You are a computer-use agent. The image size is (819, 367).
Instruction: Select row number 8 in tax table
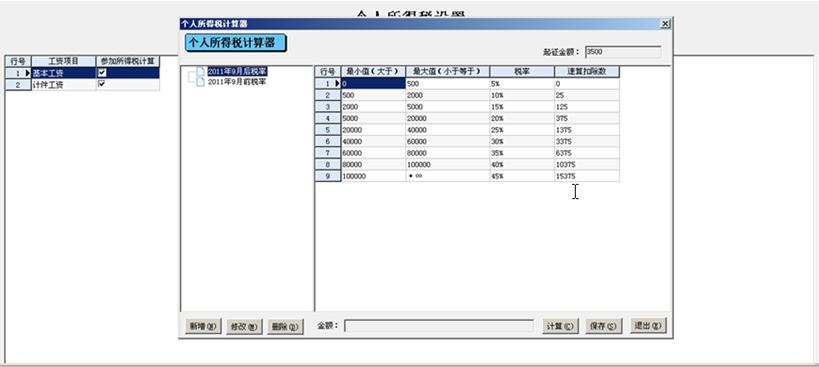click(x=328, y=164)
